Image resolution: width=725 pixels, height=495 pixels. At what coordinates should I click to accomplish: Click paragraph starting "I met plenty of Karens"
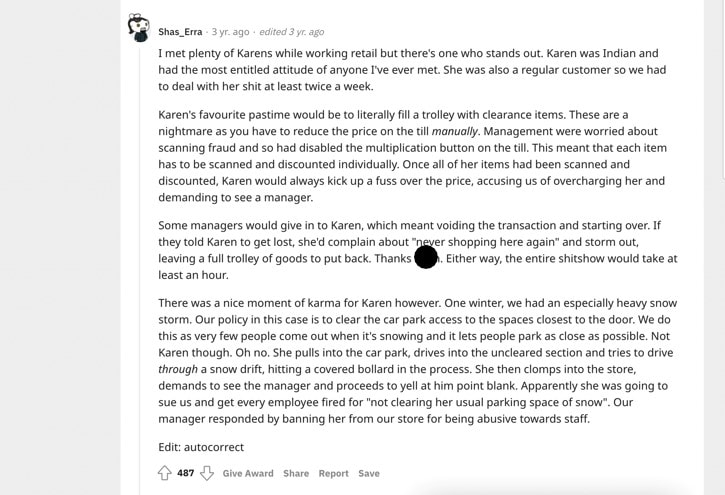[412, 70]
